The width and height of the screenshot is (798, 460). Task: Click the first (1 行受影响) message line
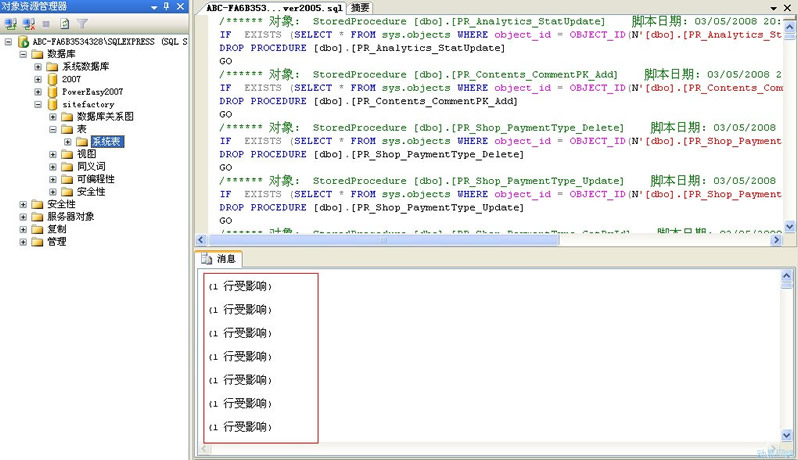click(x=240, y=286)
